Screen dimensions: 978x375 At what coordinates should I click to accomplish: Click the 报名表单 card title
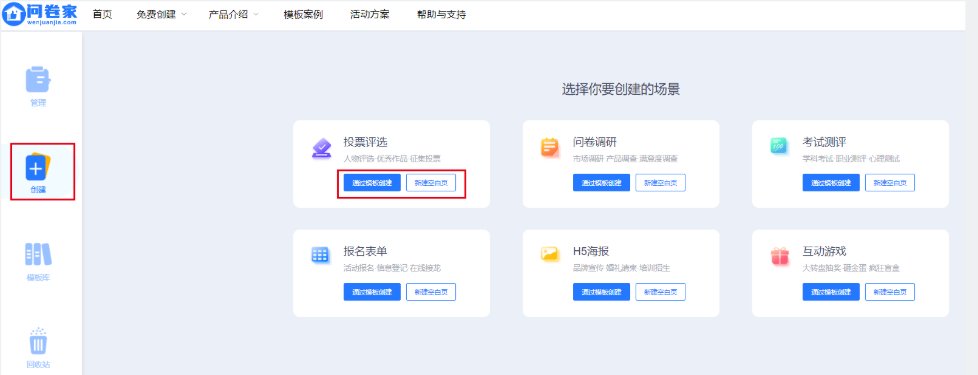pos(366,251)
